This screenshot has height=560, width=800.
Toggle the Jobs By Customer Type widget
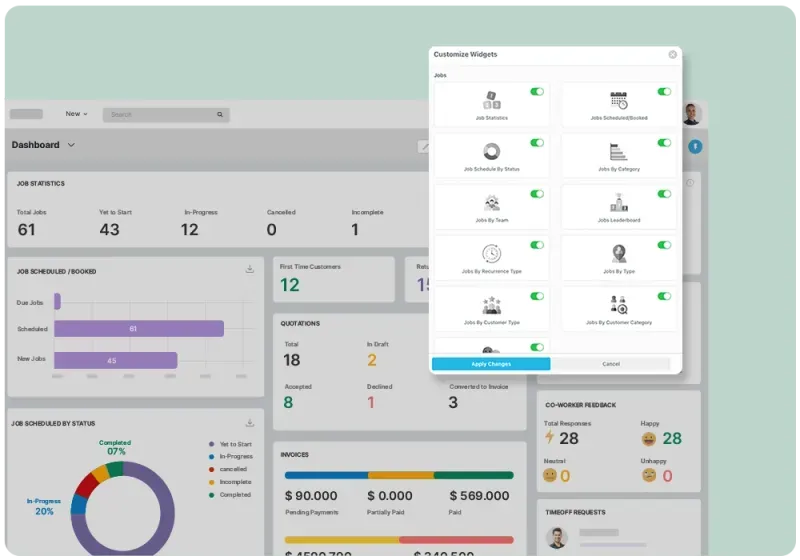pos(537,296)
